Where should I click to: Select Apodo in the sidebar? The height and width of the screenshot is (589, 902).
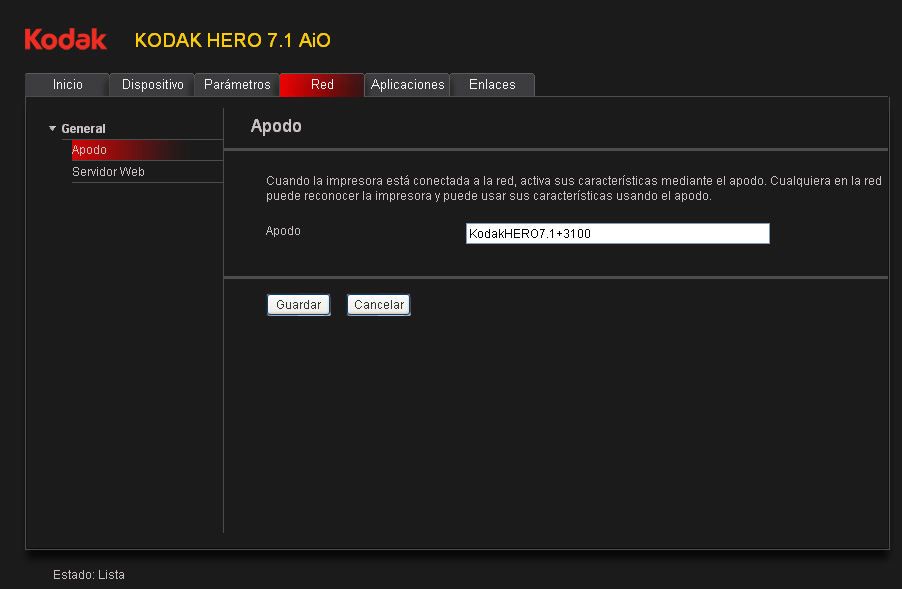(x=147, y=150)
